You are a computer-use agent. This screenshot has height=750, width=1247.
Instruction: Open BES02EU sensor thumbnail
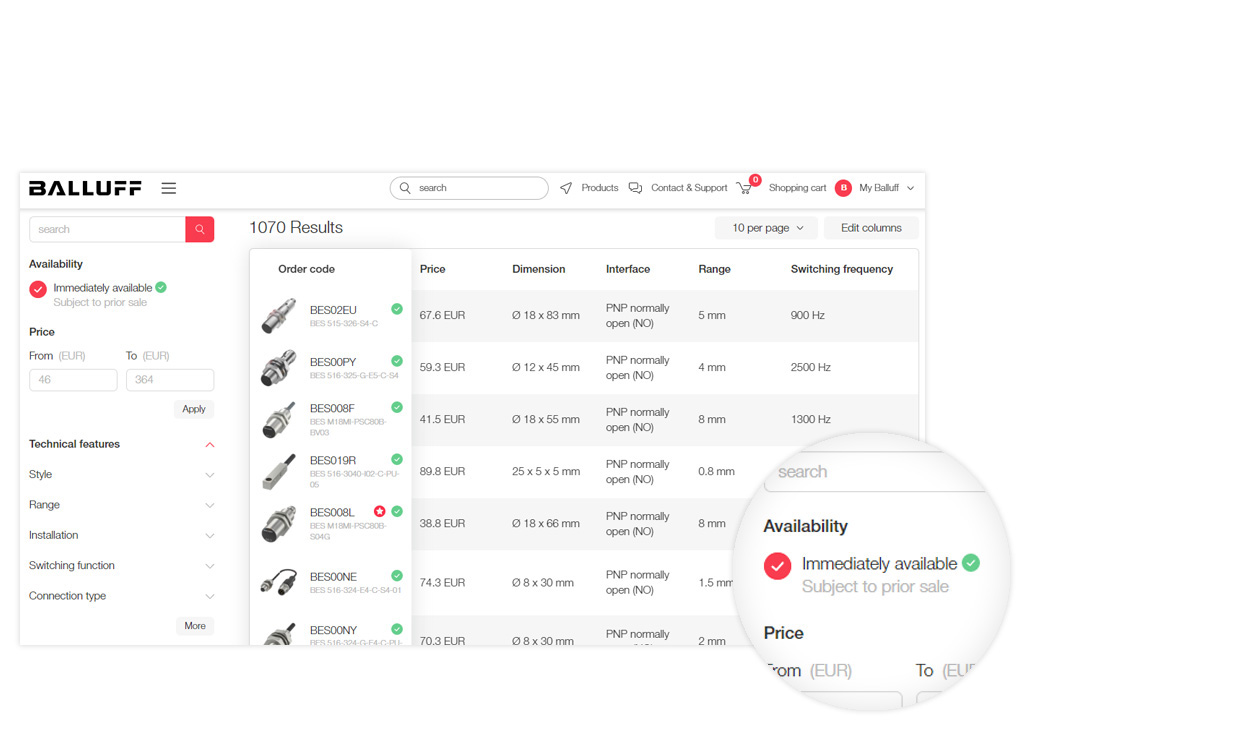pos(279,315)
